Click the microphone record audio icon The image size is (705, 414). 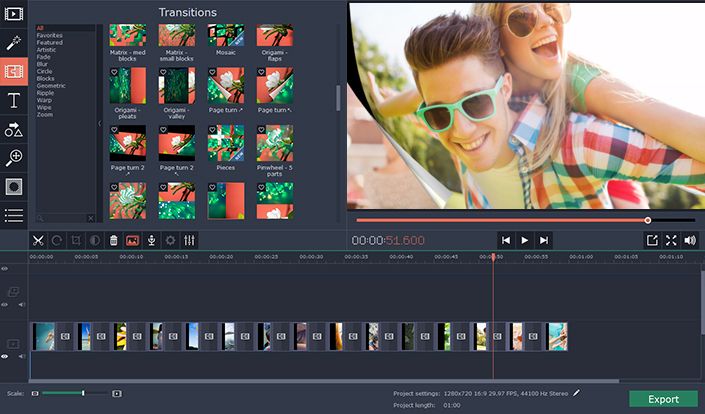click(151, 240)
